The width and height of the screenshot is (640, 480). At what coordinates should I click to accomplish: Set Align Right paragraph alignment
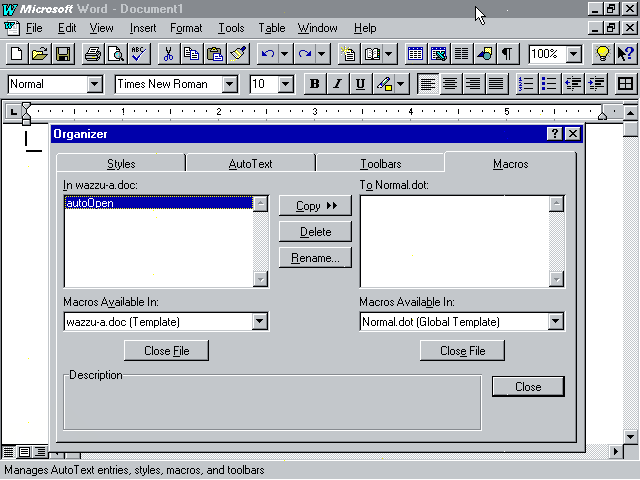(x=473, y=84)
